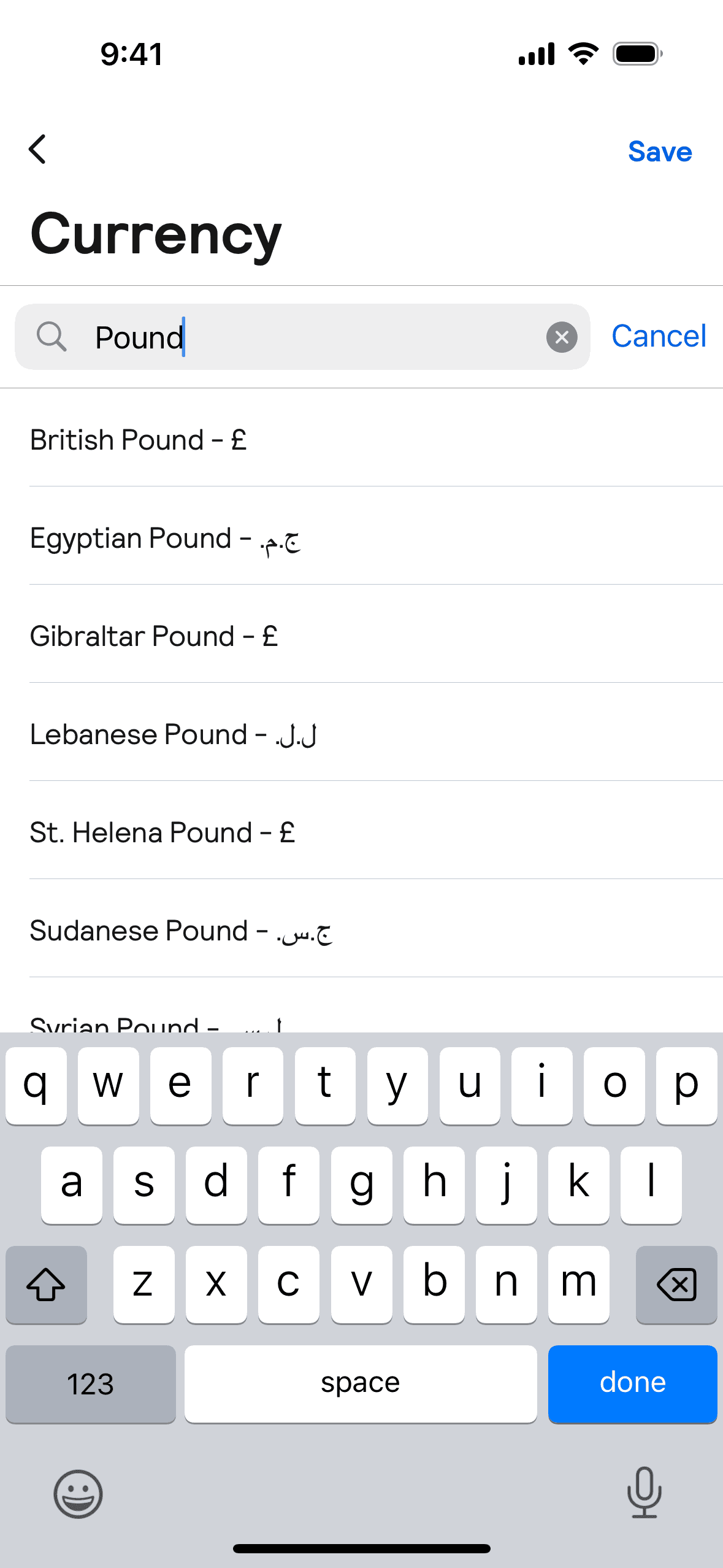Image resolution: width=723 pixels, height=1568 pixels.
Task: Cancel the currency search
Action: click(x=659, y=336)
